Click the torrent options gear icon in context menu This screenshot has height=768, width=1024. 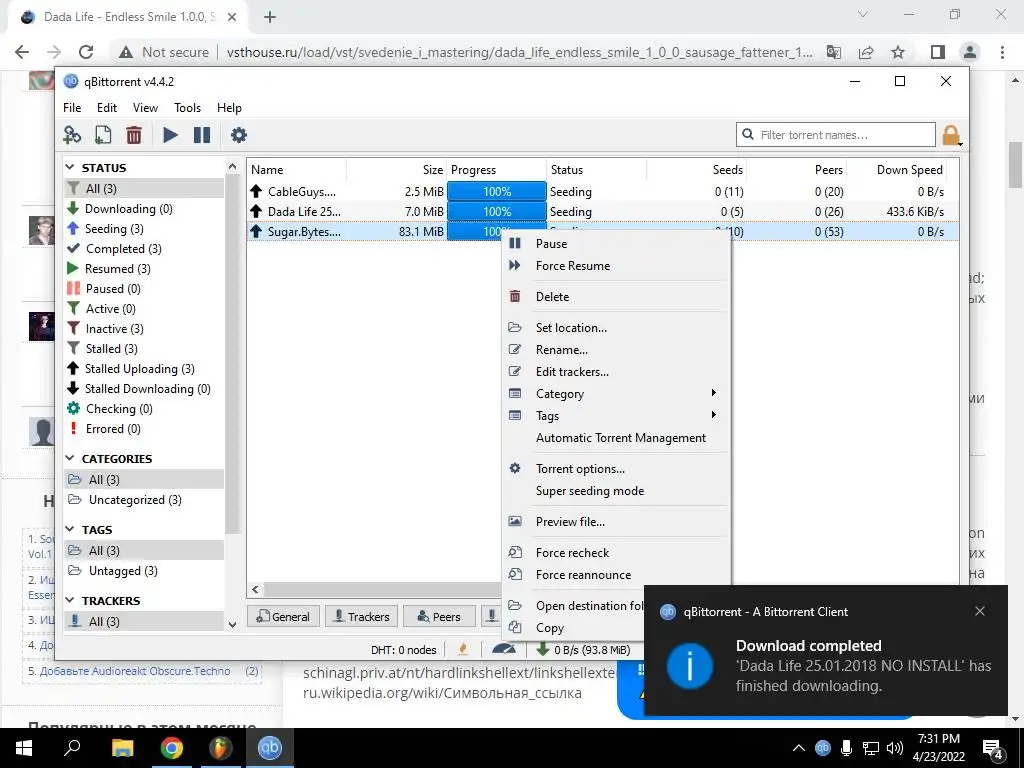click(515, 468)
